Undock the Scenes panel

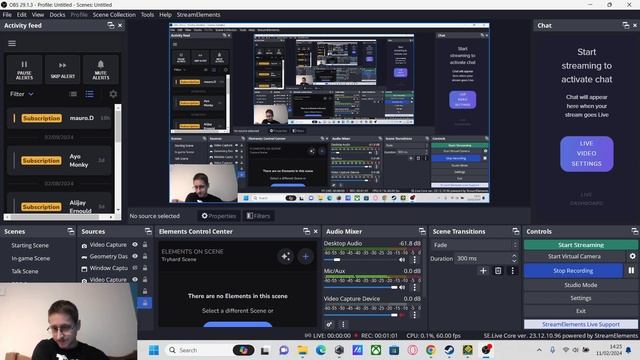[x=71, y=231]
